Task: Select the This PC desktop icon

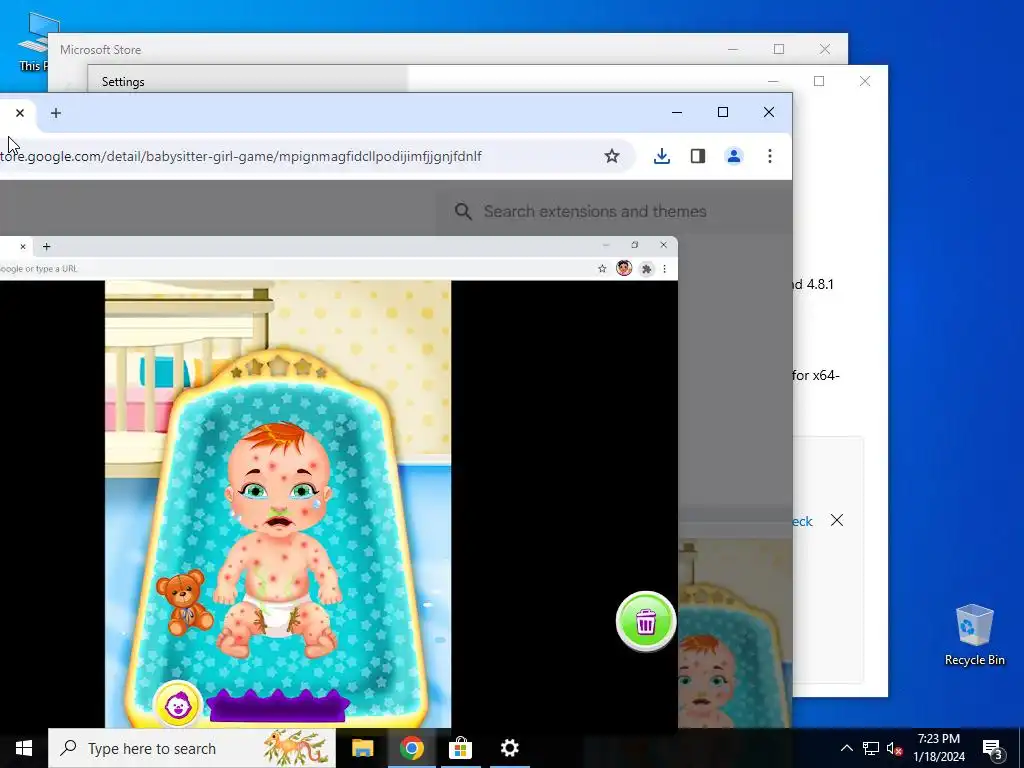Action: tap(33, 42)
